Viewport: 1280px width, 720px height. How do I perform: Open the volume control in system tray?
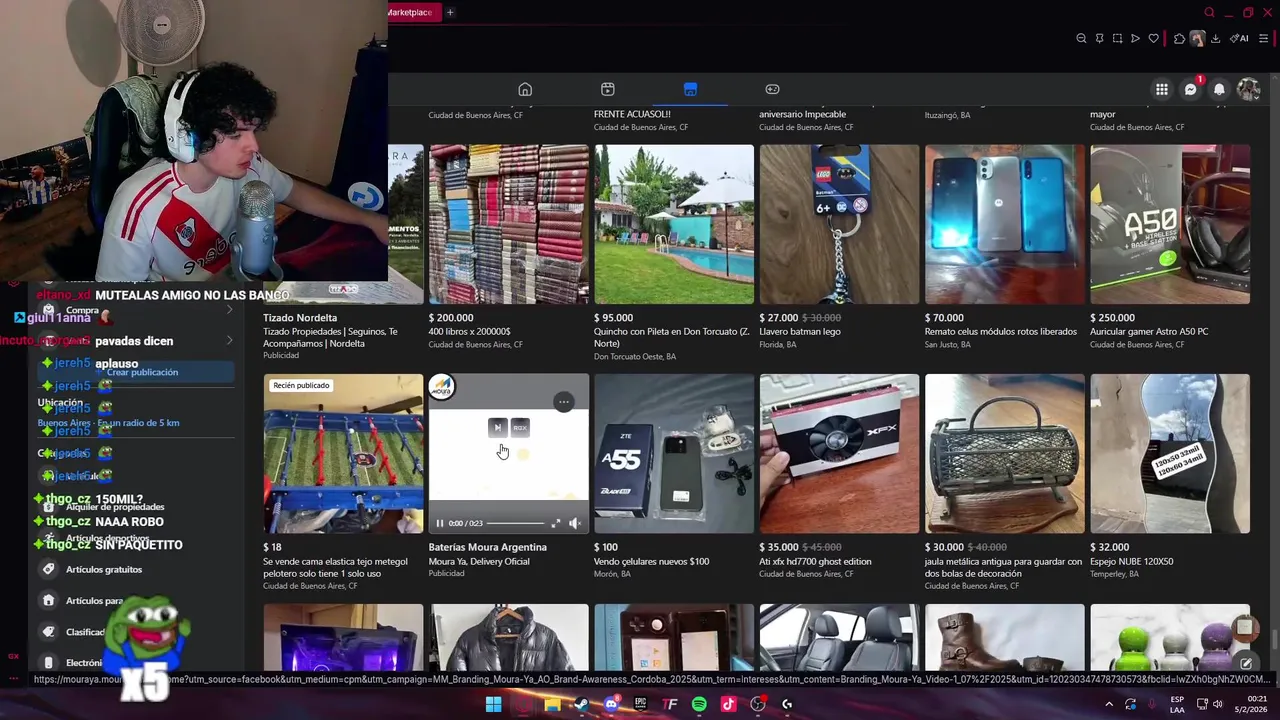pyautogui.click(x=1217, y=704)
